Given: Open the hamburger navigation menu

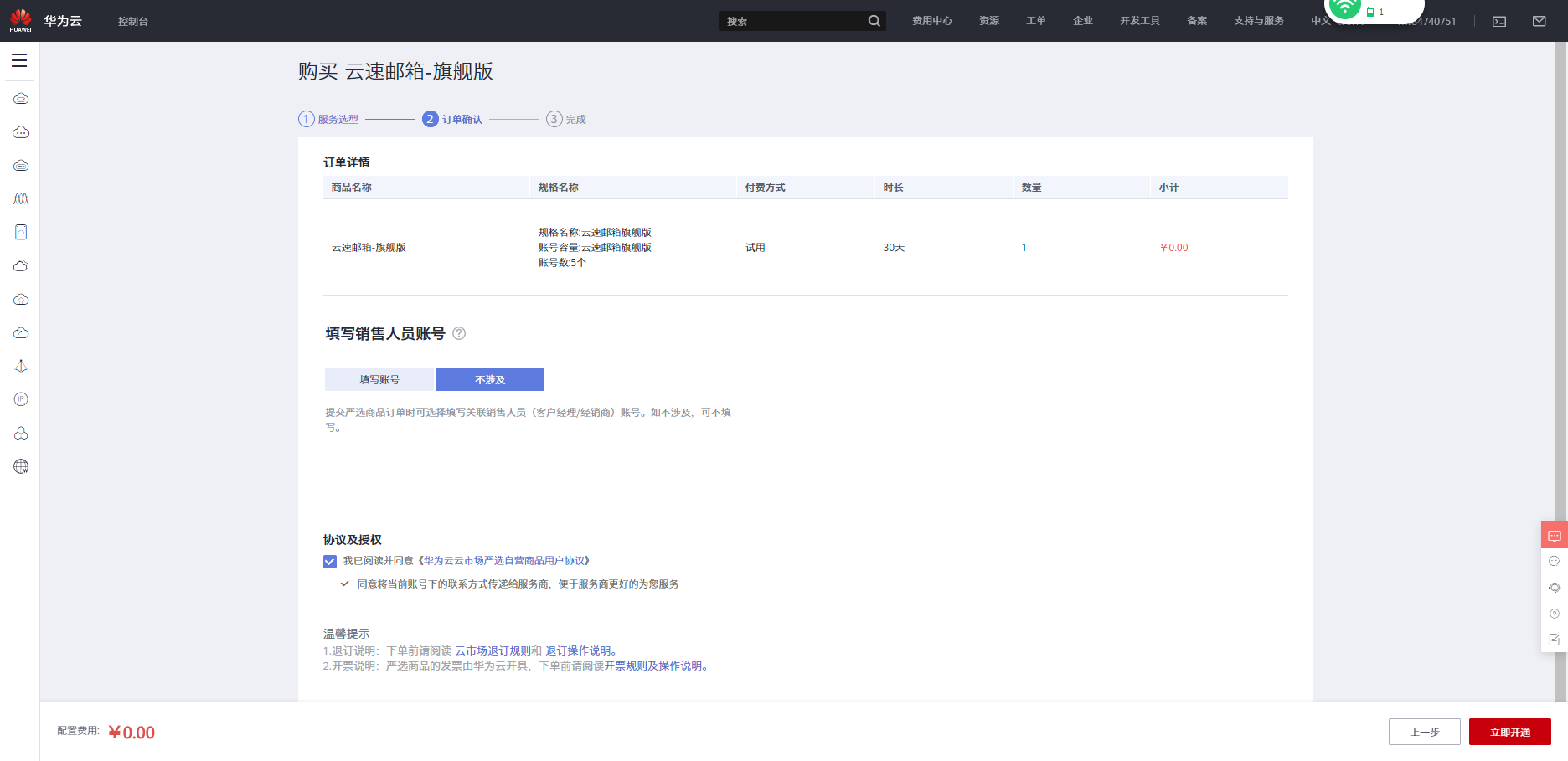Looking at the screenshot, I should point(19,60).
